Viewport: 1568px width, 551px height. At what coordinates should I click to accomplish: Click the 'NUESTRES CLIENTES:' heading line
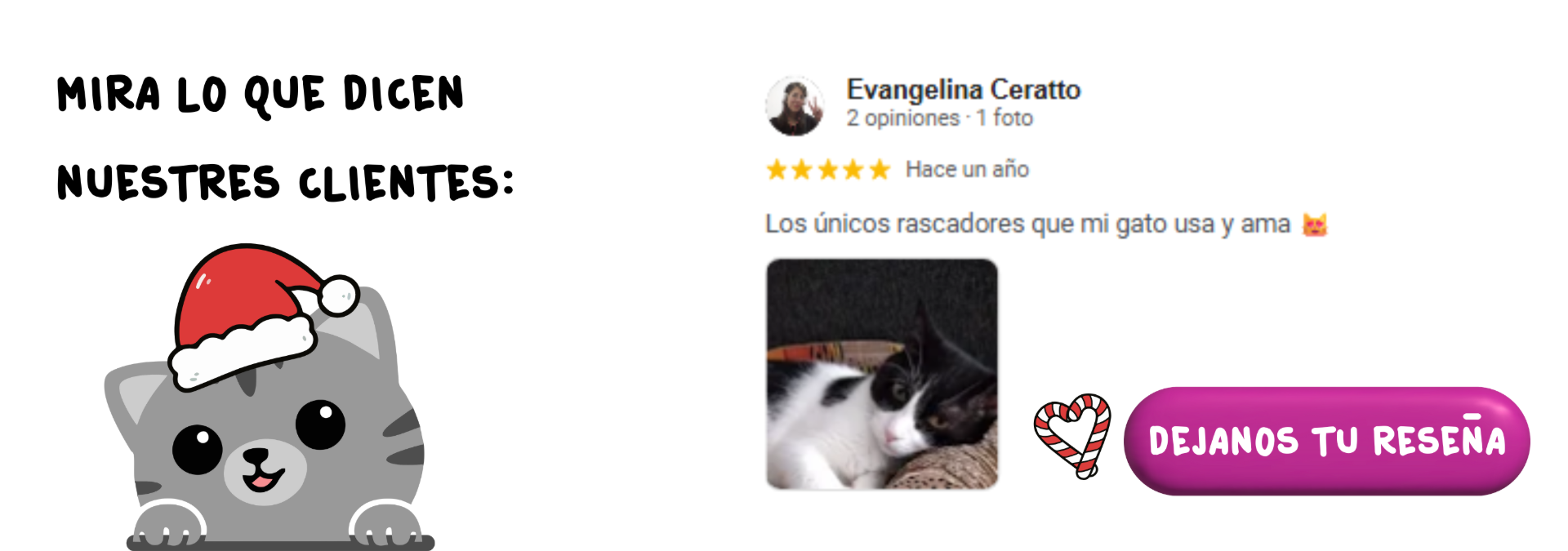coord(286,182)
